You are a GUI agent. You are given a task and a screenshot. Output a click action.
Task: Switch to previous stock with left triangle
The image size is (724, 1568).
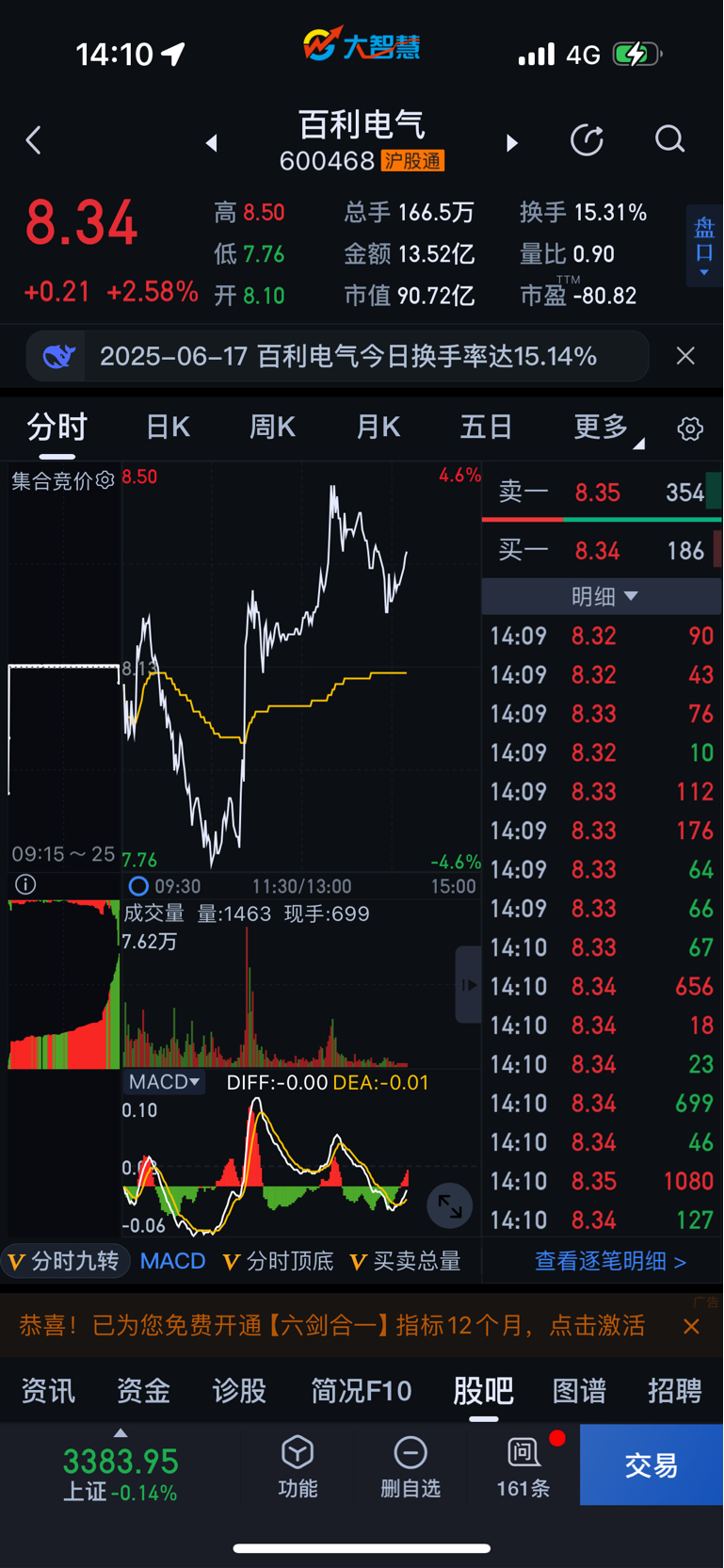[212, 143]
